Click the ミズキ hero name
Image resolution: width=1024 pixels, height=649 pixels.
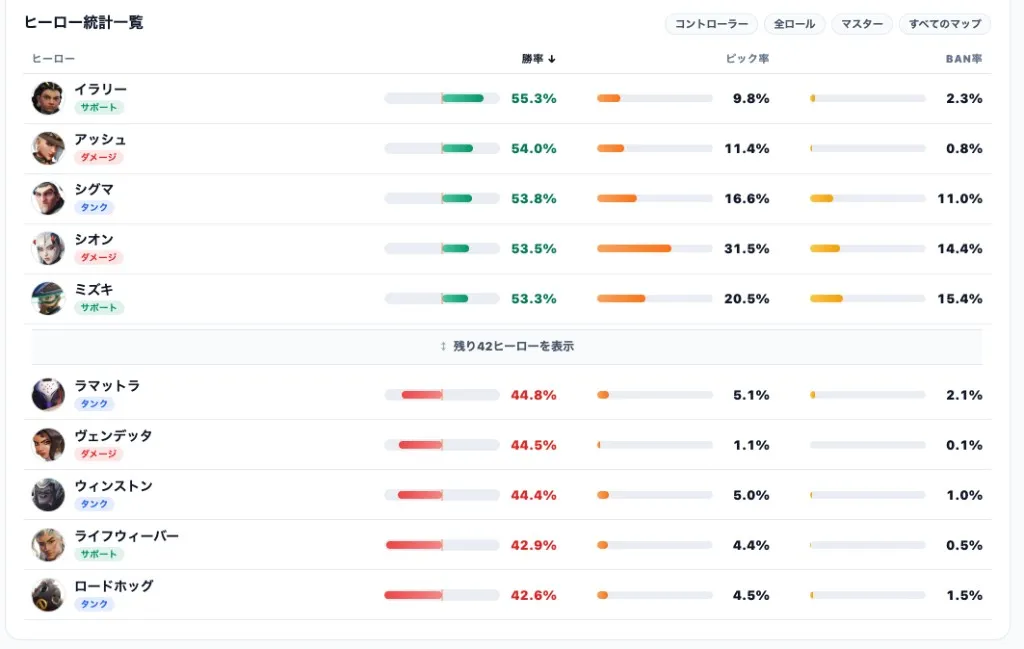[94, 289]
